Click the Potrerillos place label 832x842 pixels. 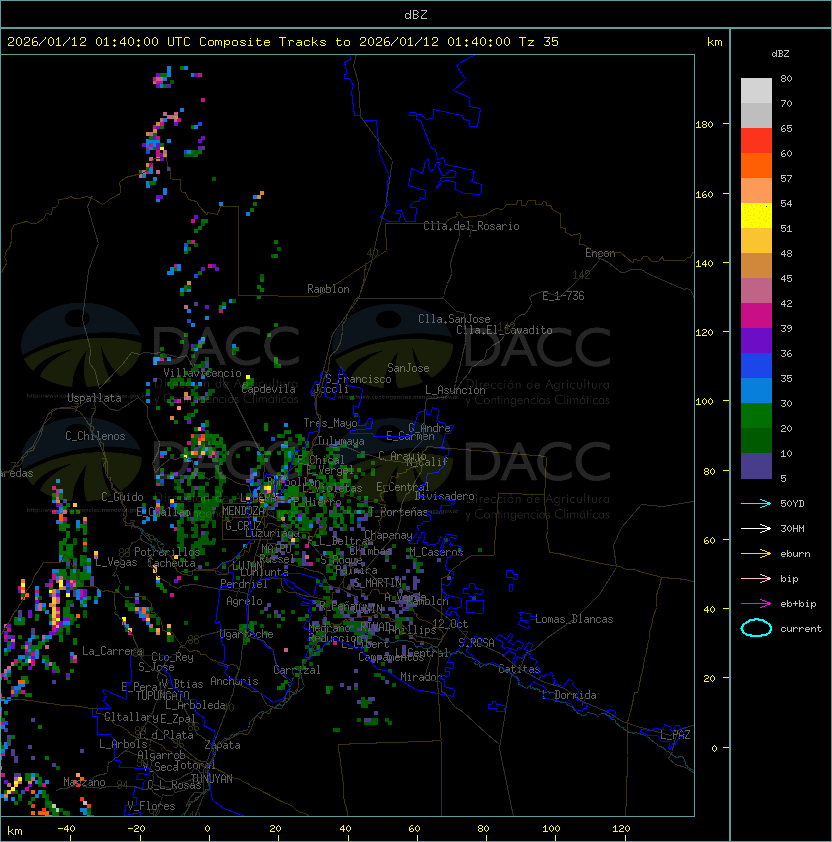point(167,552)
